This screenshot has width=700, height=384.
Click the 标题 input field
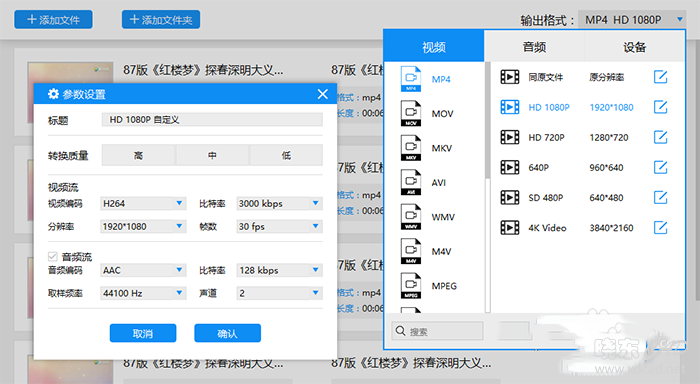click(212, 120)
